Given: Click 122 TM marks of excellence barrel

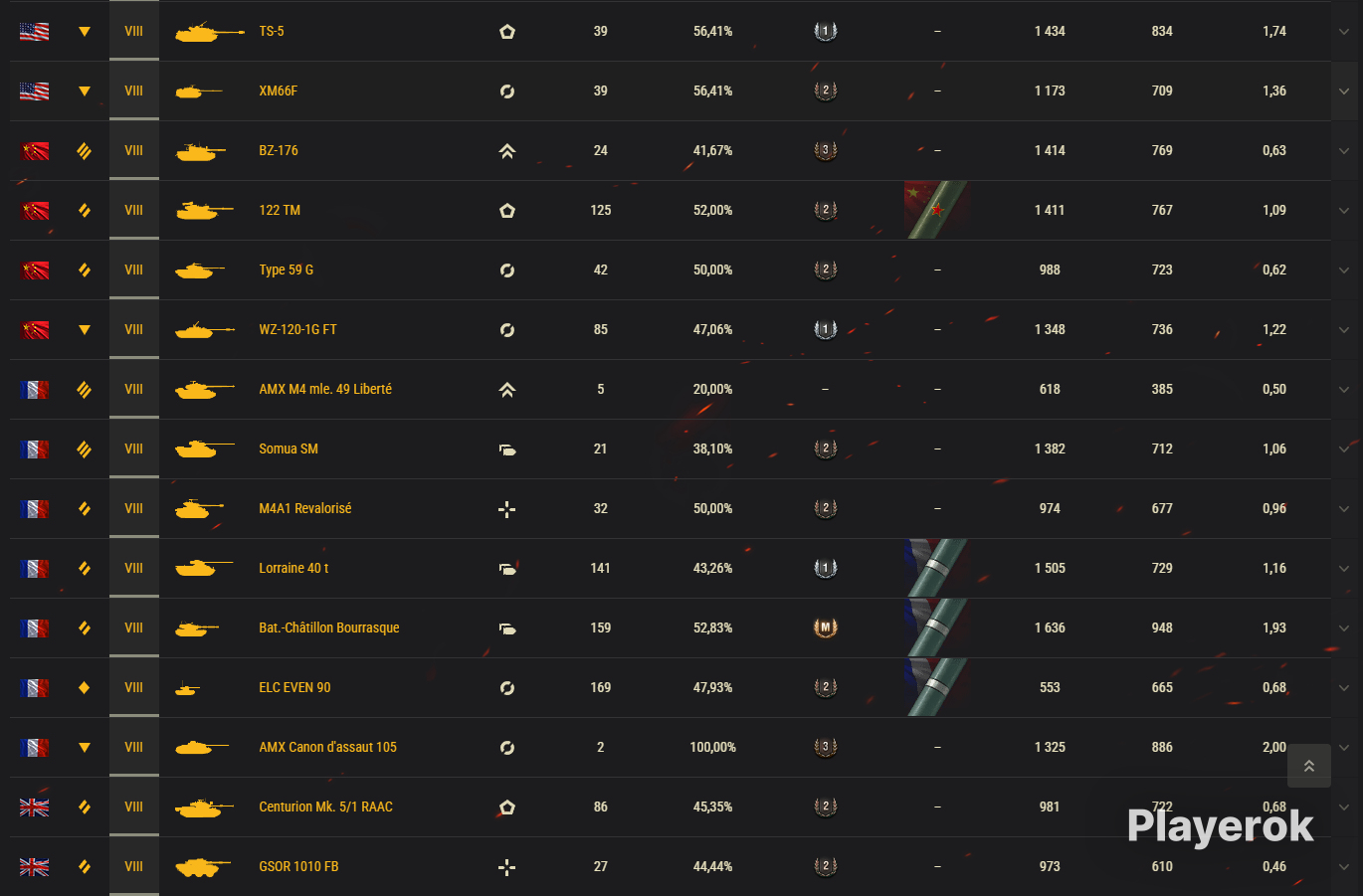Looking at the screenshot, I should coord(936,210).
